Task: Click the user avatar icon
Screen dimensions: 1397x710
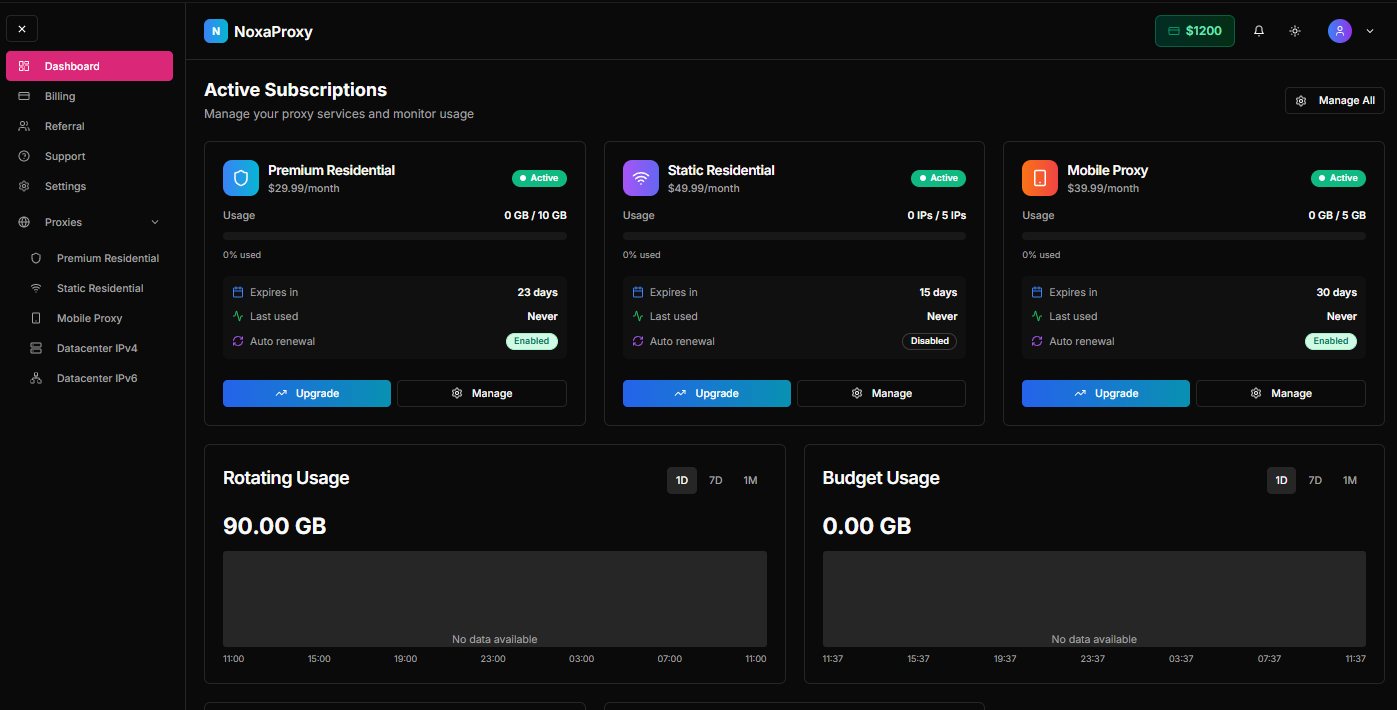Action: [x=1339, y=31]
